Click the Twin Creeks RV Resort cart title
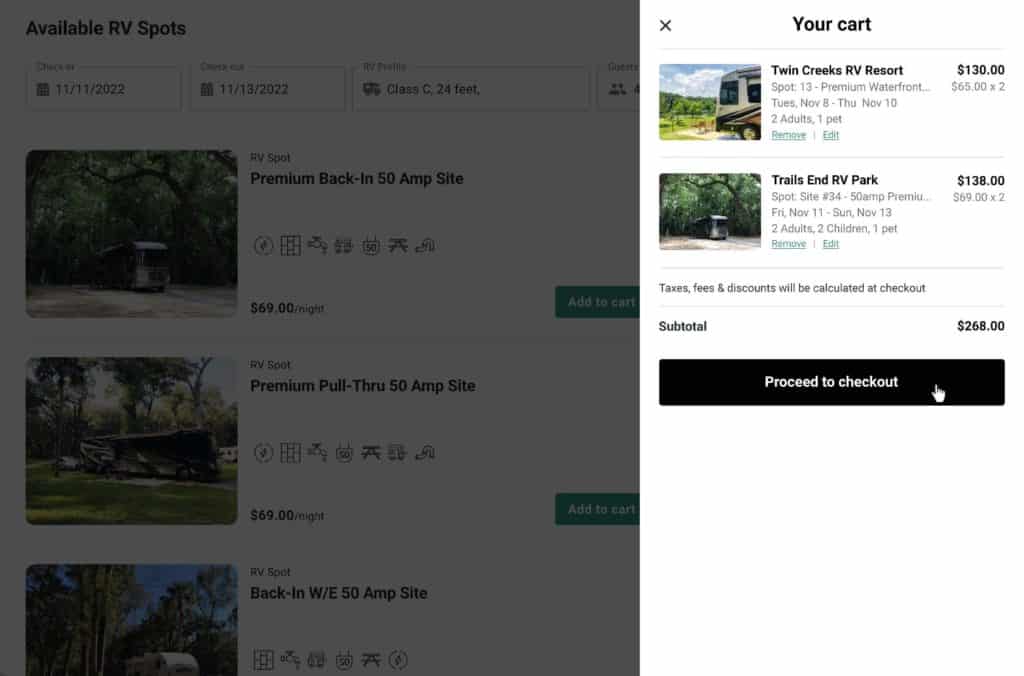This screenshot has width=1024, height=676. (837, 71)
